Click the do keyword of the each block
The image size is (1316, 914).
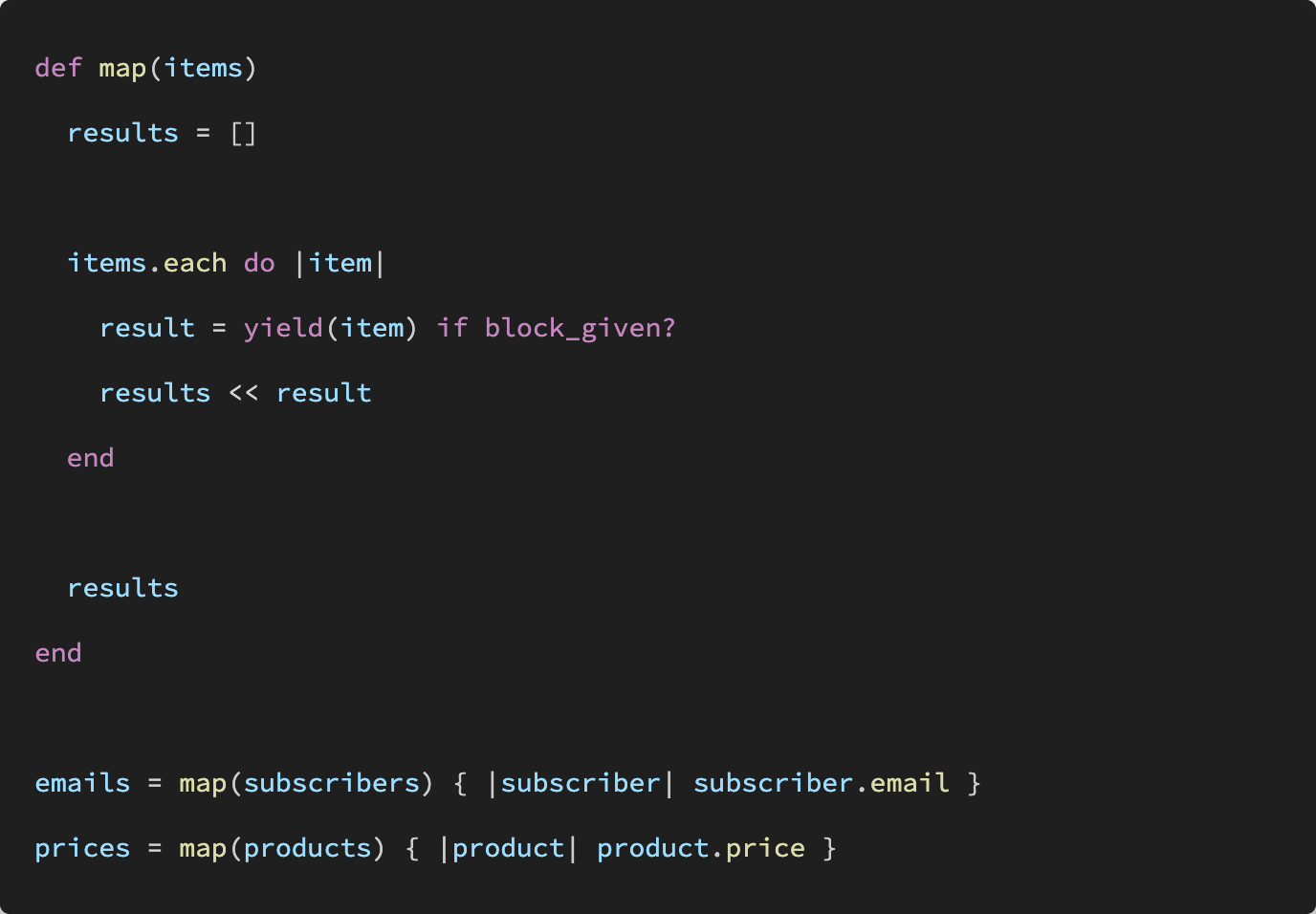259,263
